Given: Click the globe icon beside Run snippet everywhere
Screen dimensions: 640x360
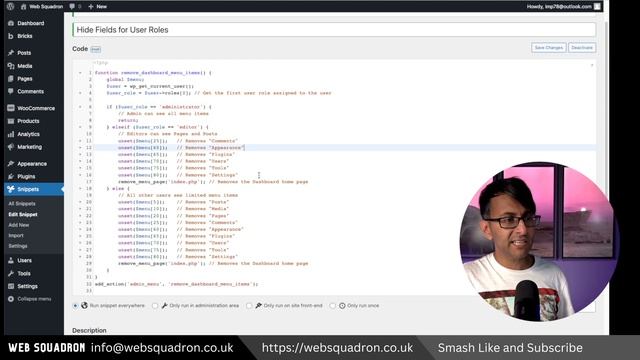Looking at the screenshot, I should (84, 305).
